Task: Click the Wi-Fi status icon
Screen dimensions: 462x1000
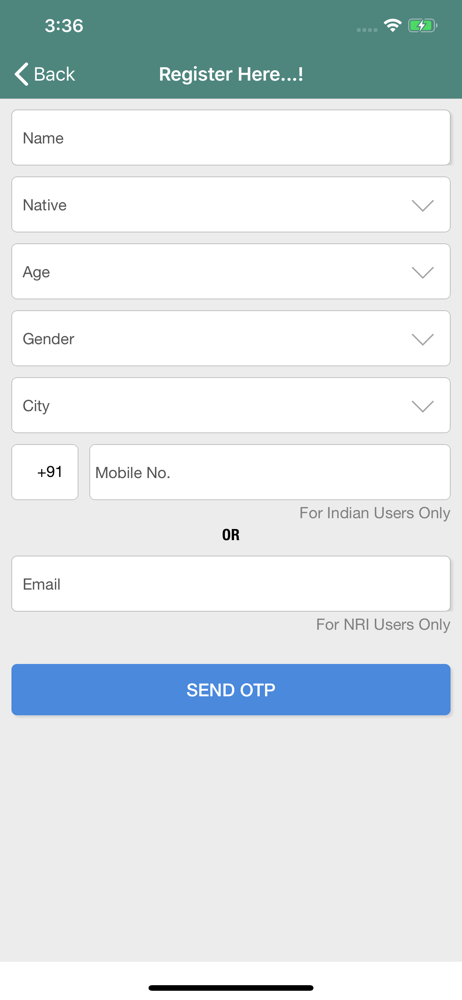Action: tap(392, 26)
